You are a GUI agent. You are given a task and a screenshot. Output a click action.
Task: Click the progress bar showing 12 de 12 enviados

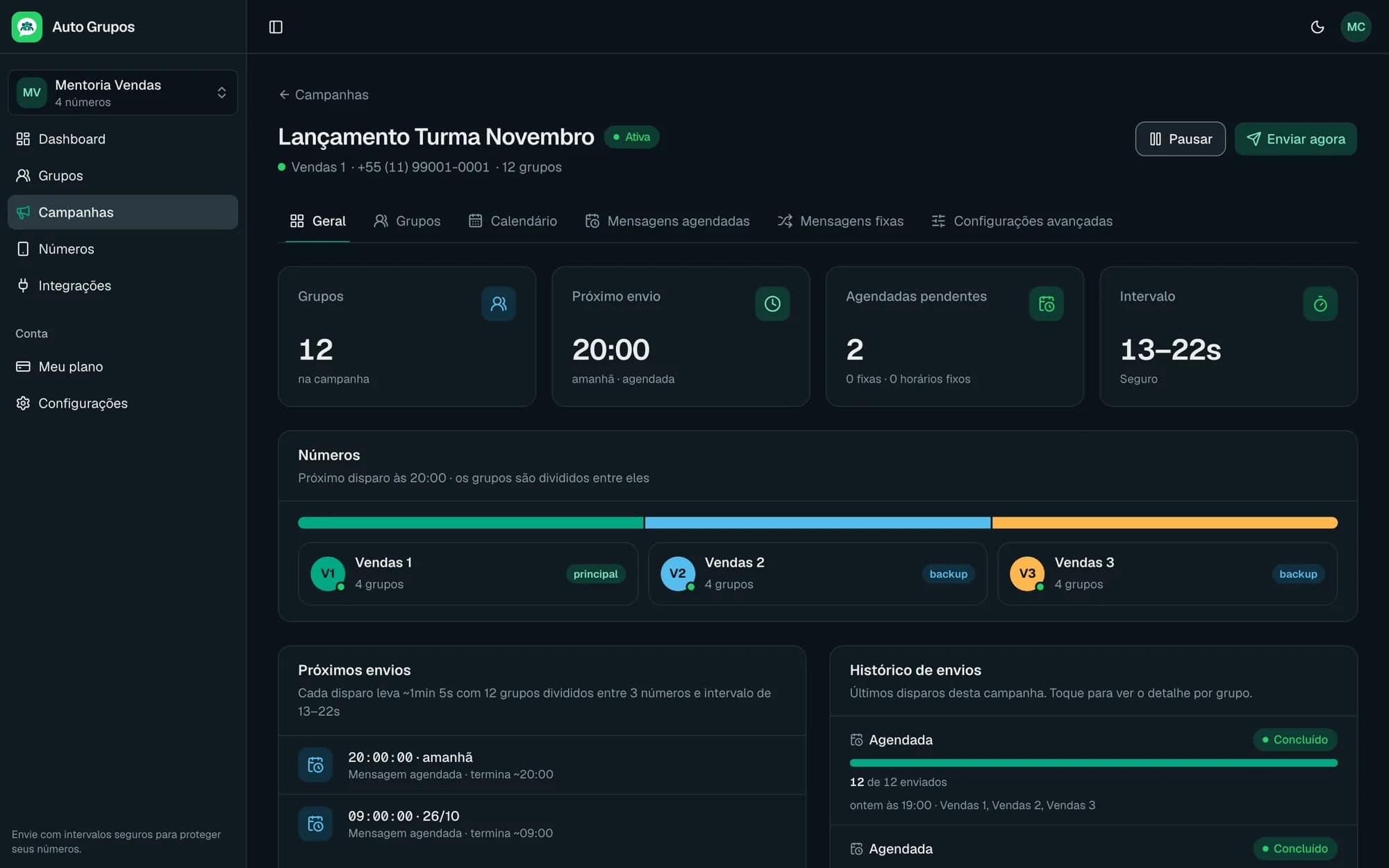point(1093,762)
